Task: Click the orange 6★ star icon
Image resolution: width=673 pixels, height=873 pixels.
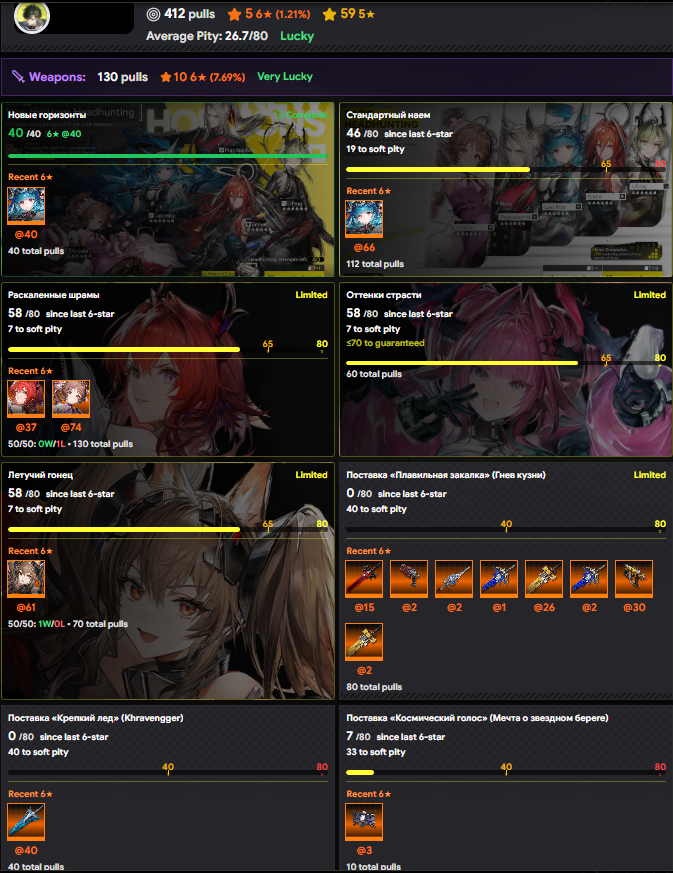Action: pyautogui.click(x=234, y=14)
